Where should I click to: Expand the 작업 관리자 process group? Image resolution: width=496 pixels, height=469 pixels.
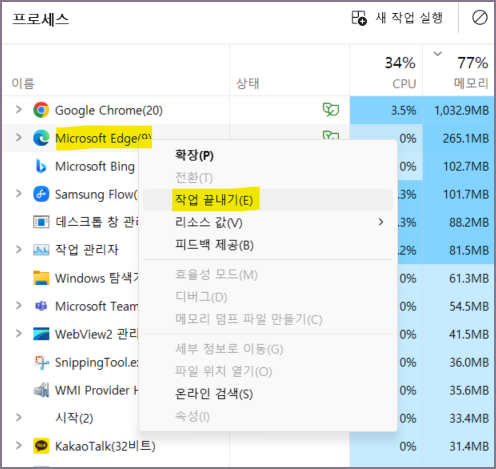pyautogui.click(x=19, y=249)
